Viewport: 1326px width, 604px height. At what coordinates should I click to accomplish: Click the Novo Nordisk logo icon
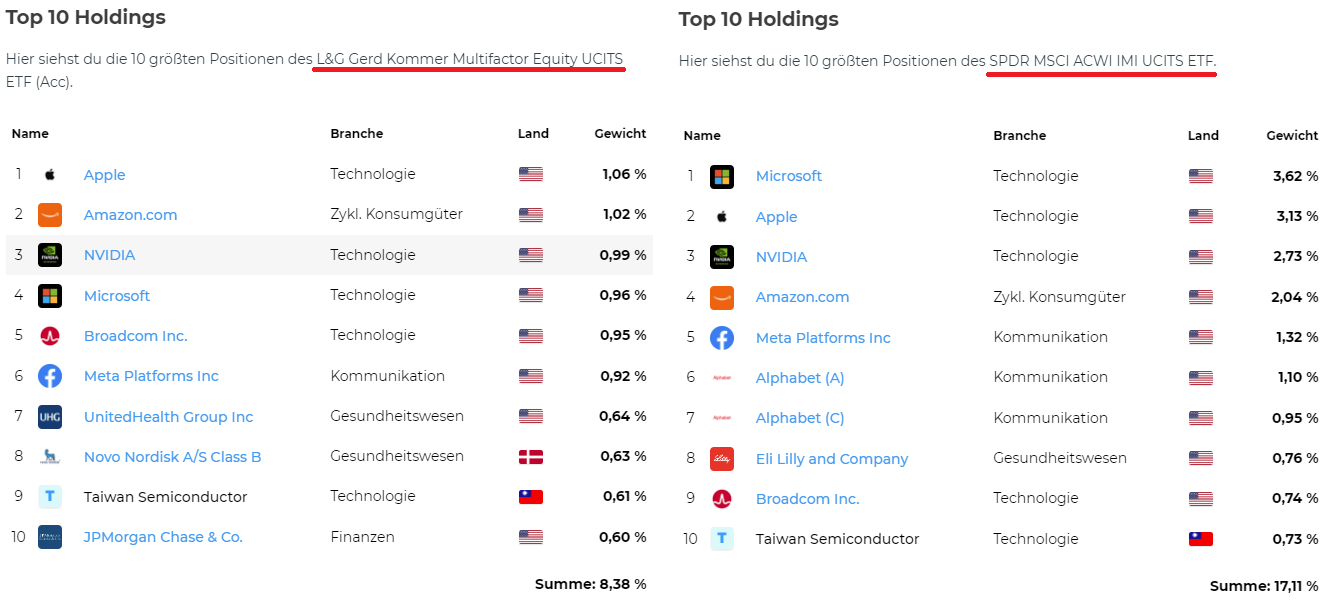pyautogui.click(x=50, y=457)
